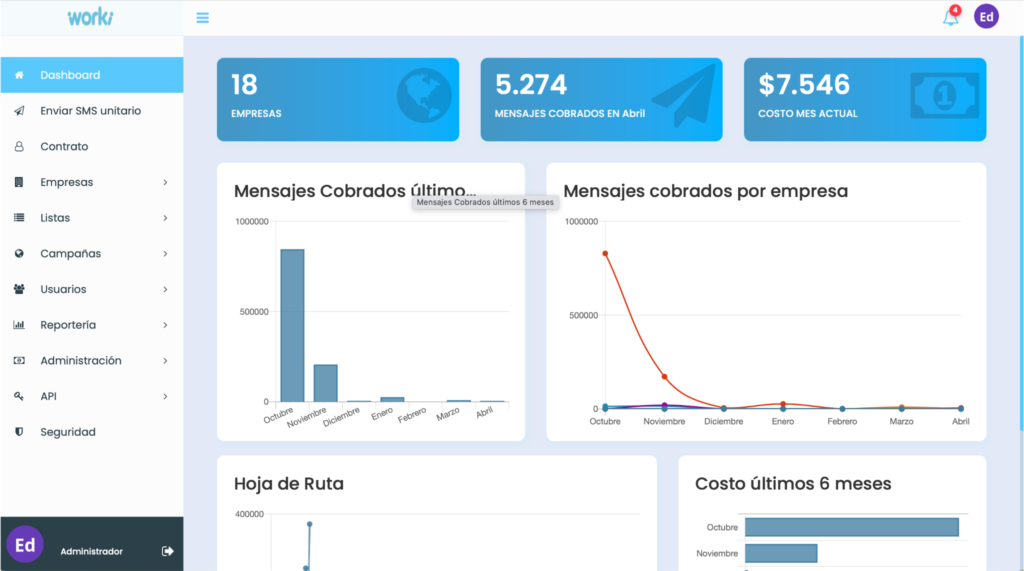Click the globe icon beside Campañas
Image resolution: width=1024 pixels, height=571 pixels.
(x=19, y=253)
